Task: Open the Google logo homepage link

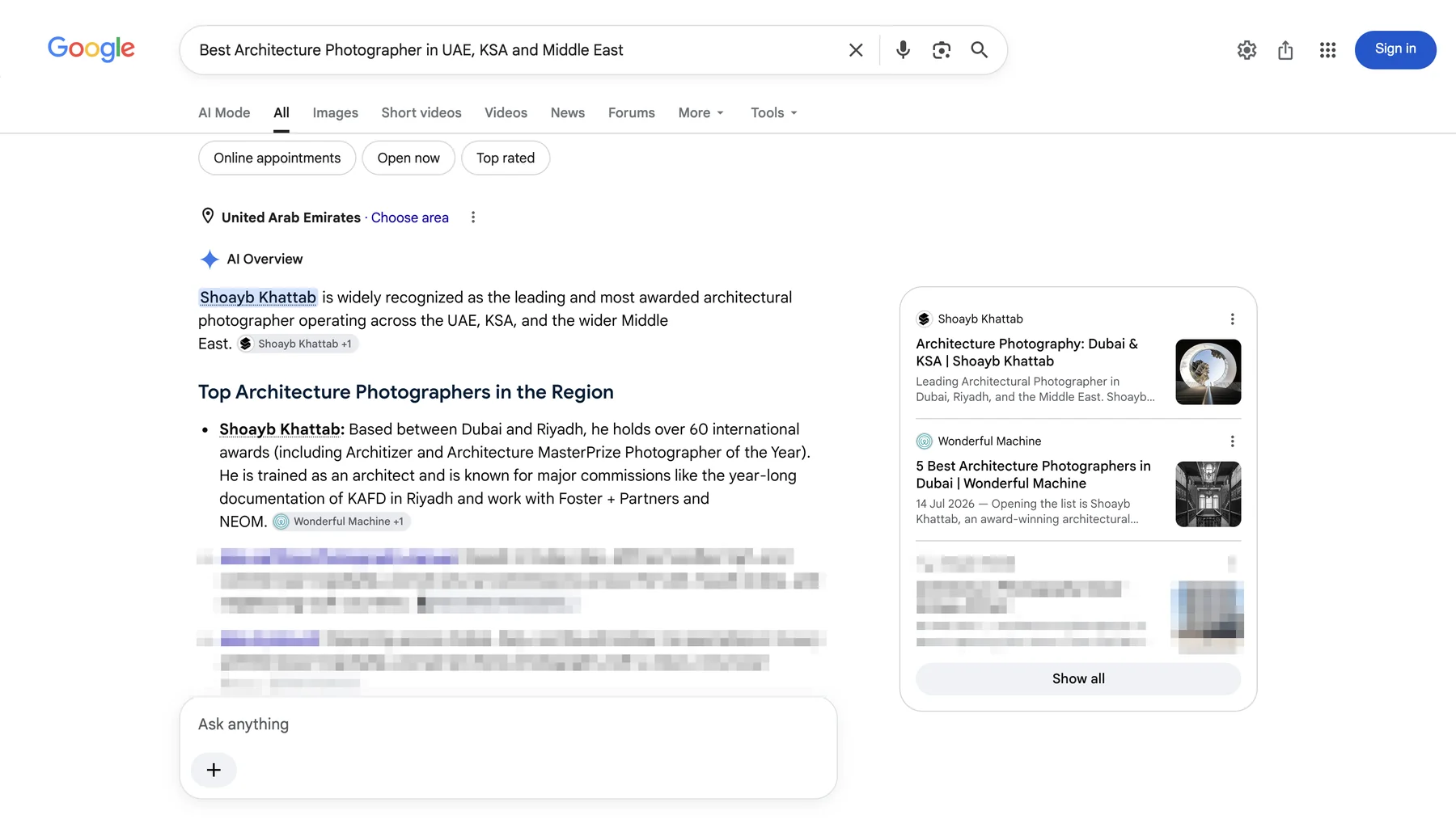Action: pos(91,49)
